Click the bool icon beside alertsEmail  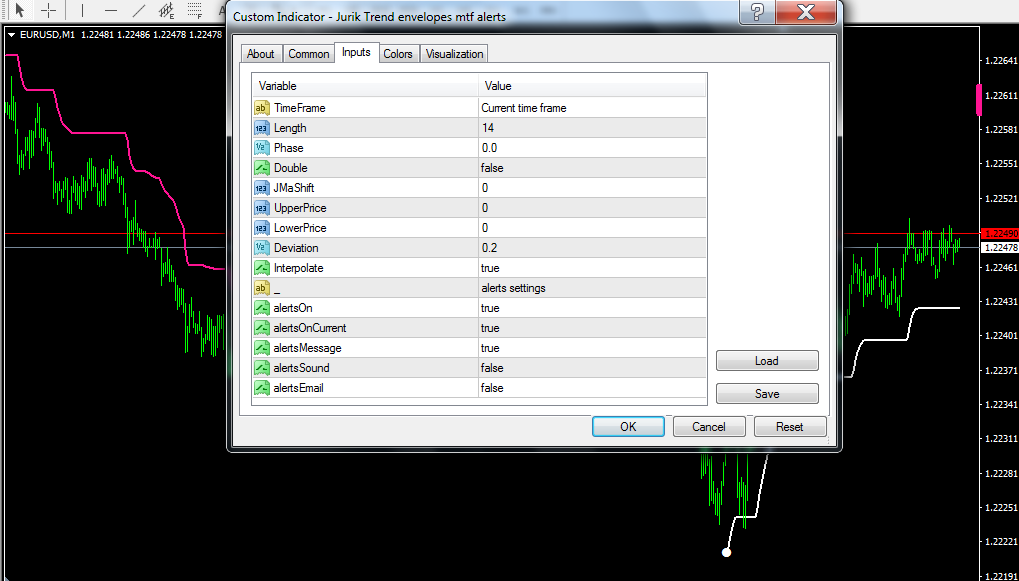coord(262,389)
